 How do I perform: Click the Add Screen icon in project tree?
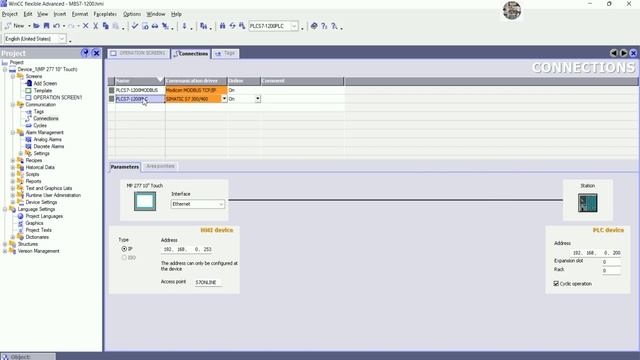click(29, 83)
